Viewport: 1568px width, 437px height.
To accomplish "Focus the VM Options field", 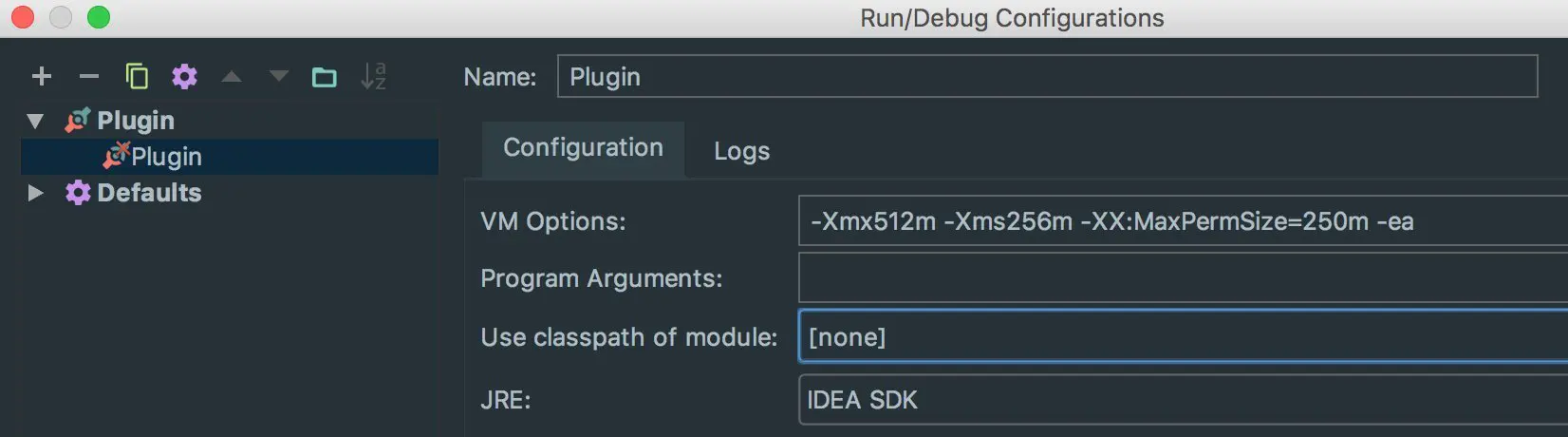I will click(x=1177, y=221).
